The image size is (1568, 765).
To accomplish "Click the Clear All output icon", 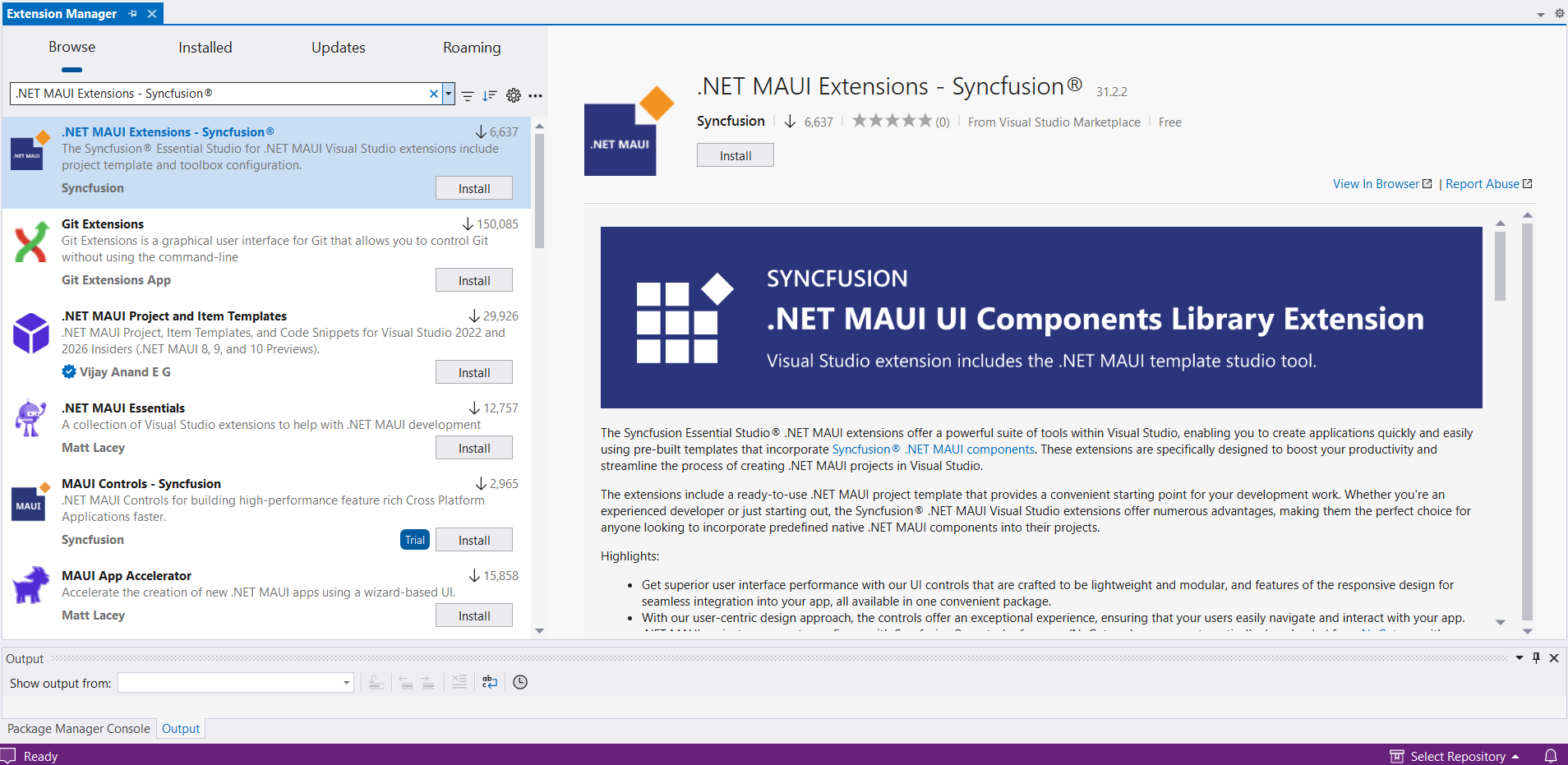I will point(459,682).
